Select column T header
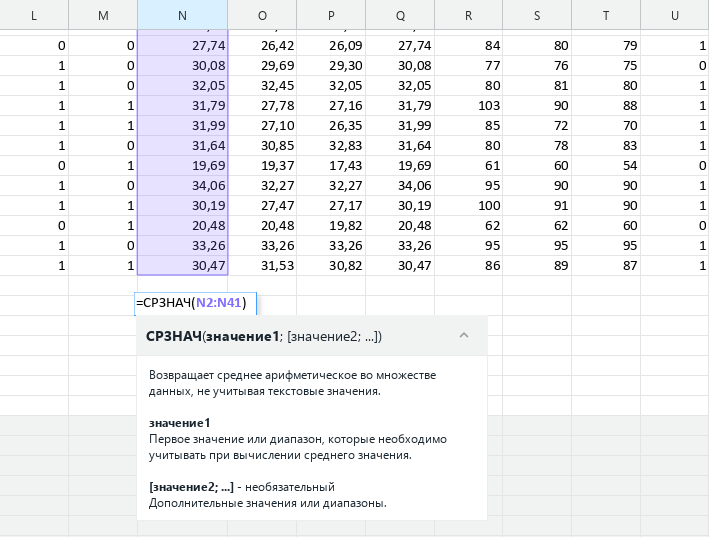The height and width of the screenshot is (537, 709). pyautogui.click(x=606, y=15)
